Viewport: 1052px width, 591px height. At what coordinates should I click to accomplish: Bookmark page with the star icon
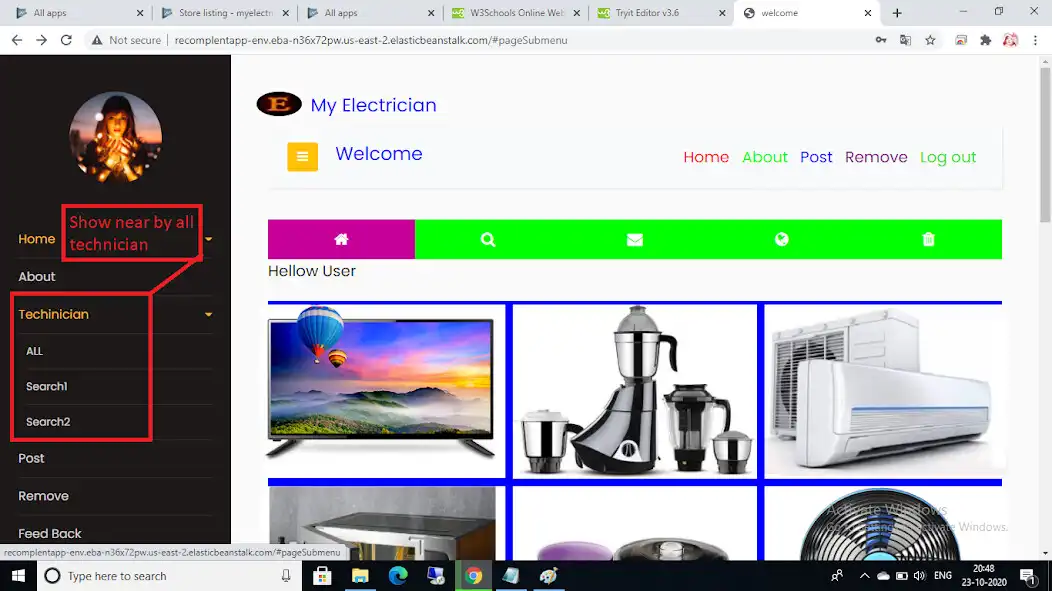coord(930,40)
